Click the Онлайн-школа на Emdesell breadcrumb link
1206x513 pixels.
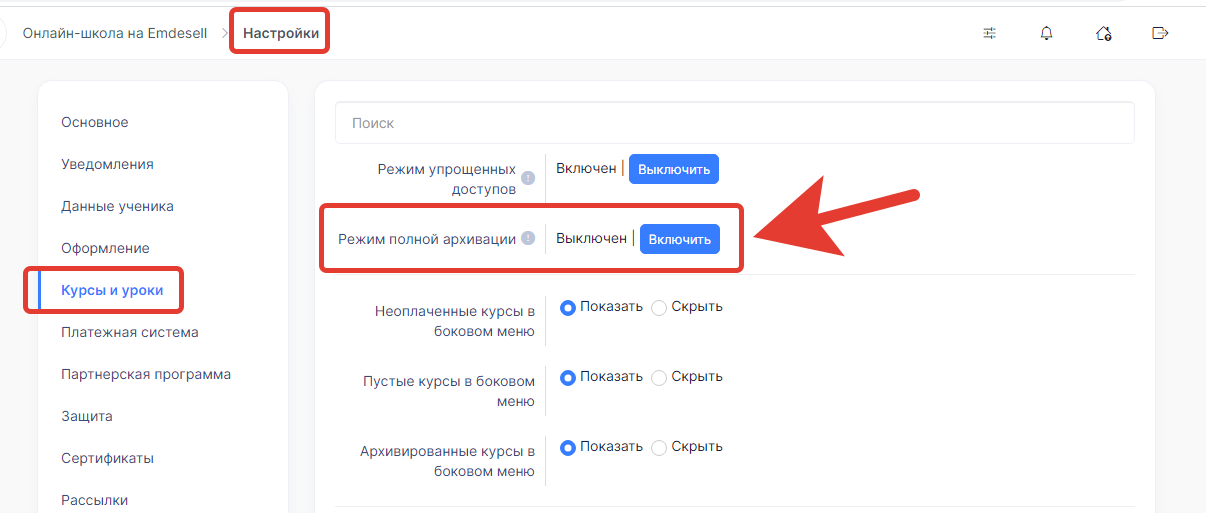115,33
